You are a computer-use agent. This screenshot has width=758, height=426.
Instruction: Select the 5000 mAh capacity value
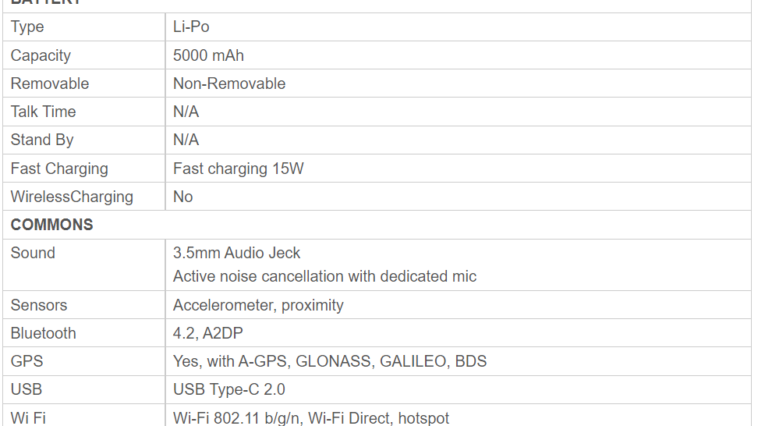(208, 55)
